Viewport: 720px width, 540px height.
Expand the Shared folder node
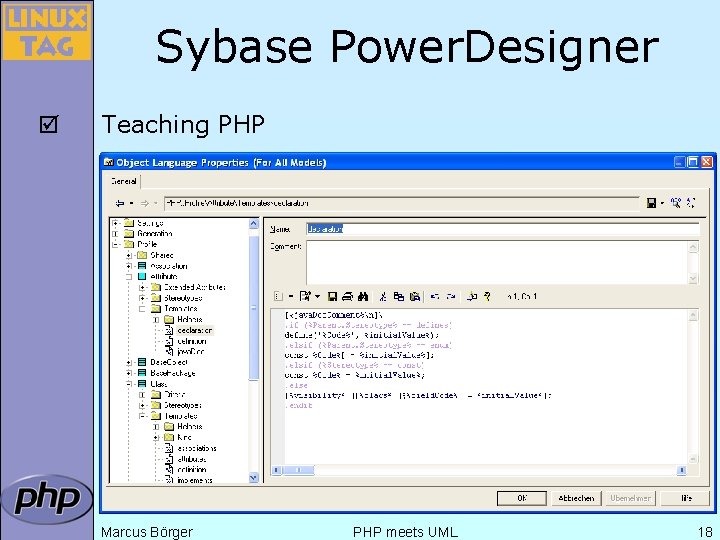point(129,255)
